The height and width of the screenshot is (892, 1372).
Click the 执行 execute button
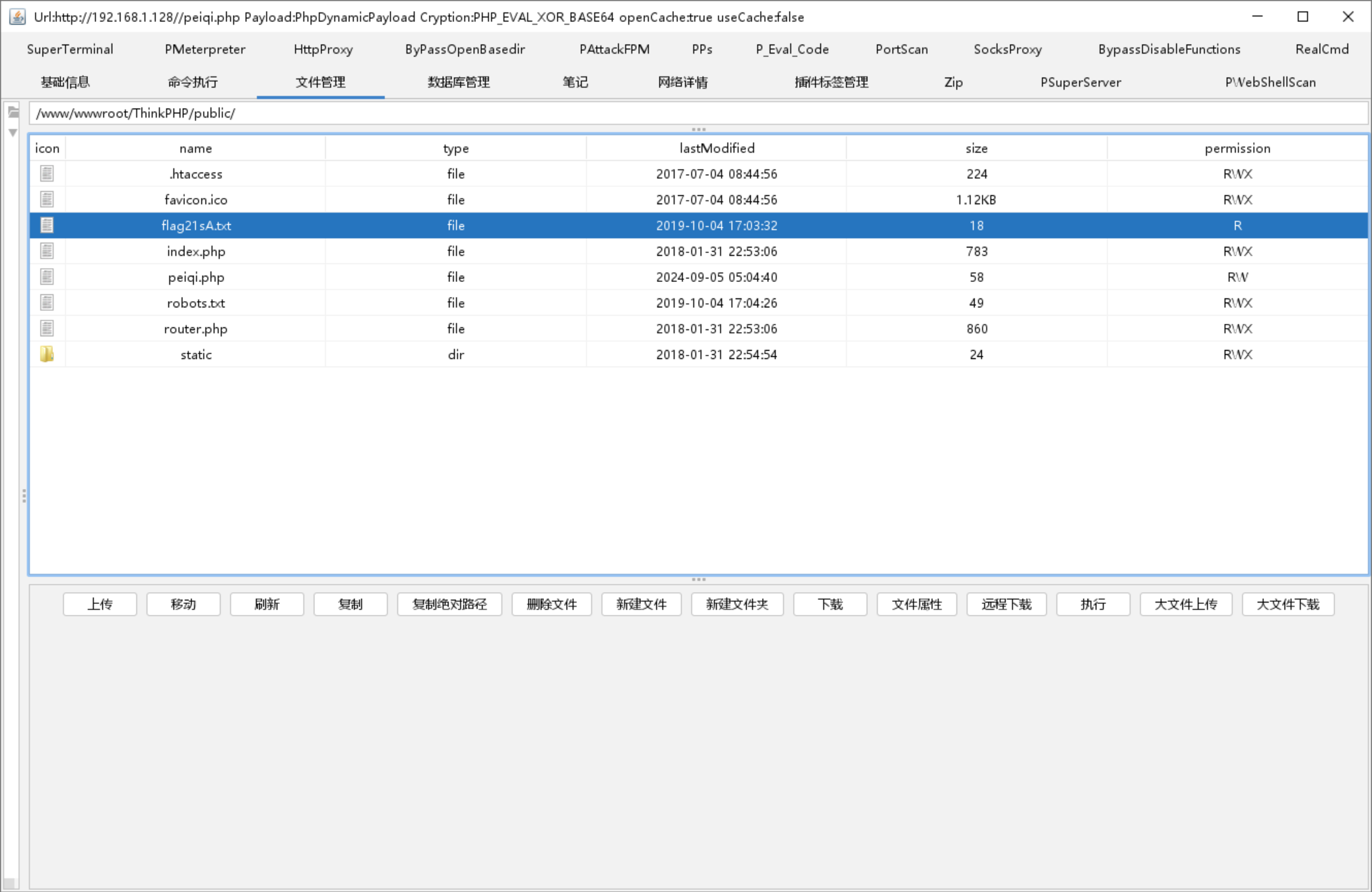[x=1093, y=605]
